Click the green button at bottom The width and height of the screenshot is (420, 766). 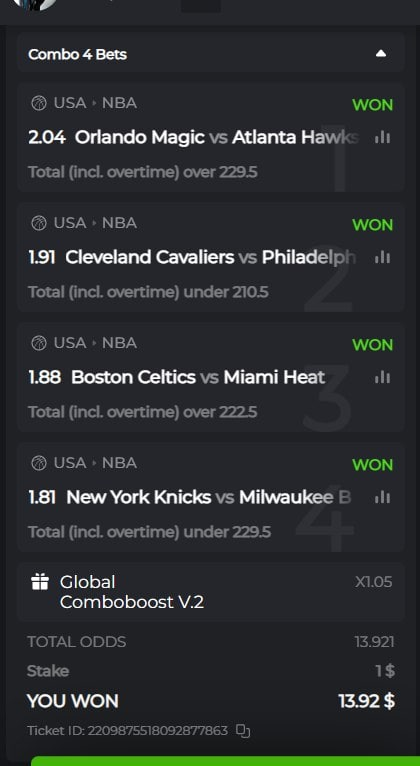tap(226, 761)
